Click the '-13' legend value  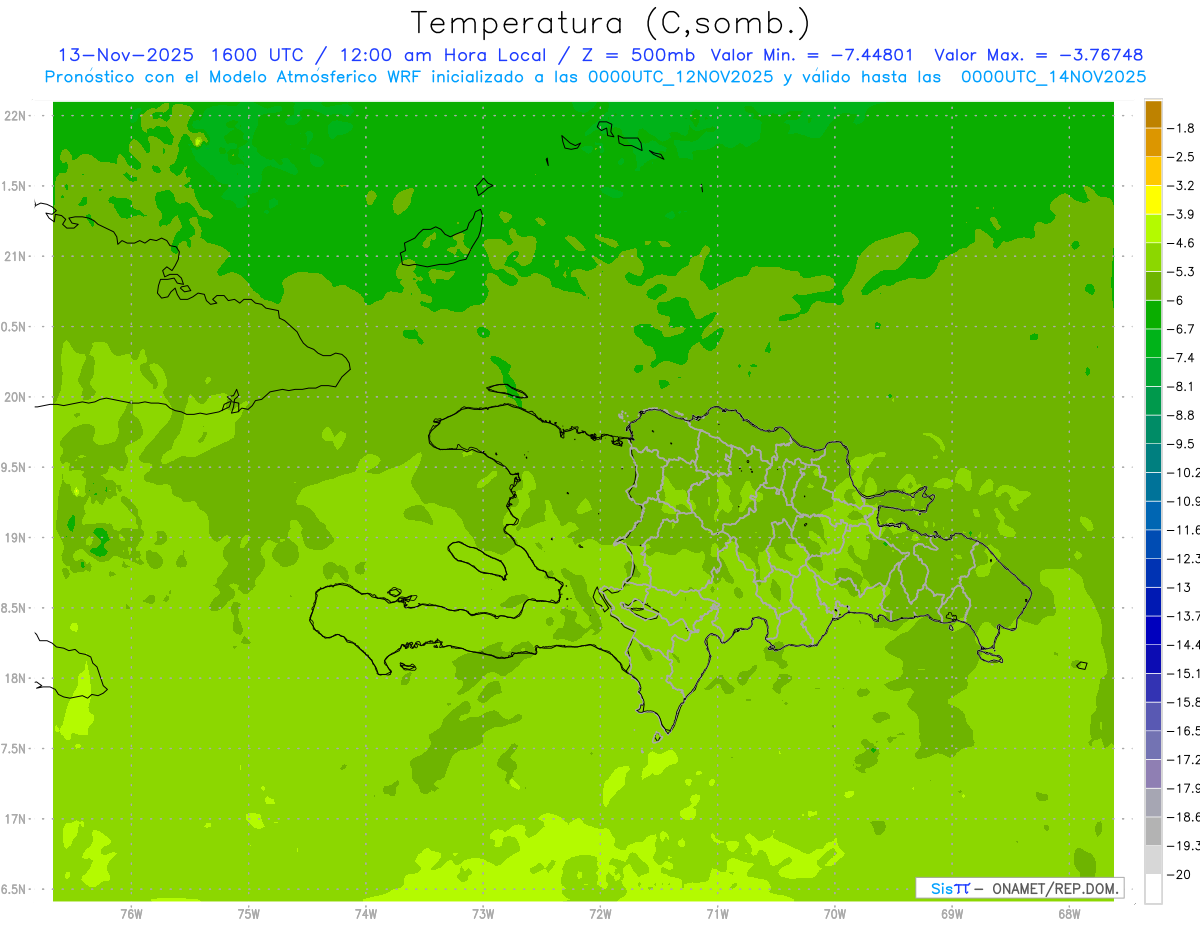pyautogui.click(x=1178, y=587)
